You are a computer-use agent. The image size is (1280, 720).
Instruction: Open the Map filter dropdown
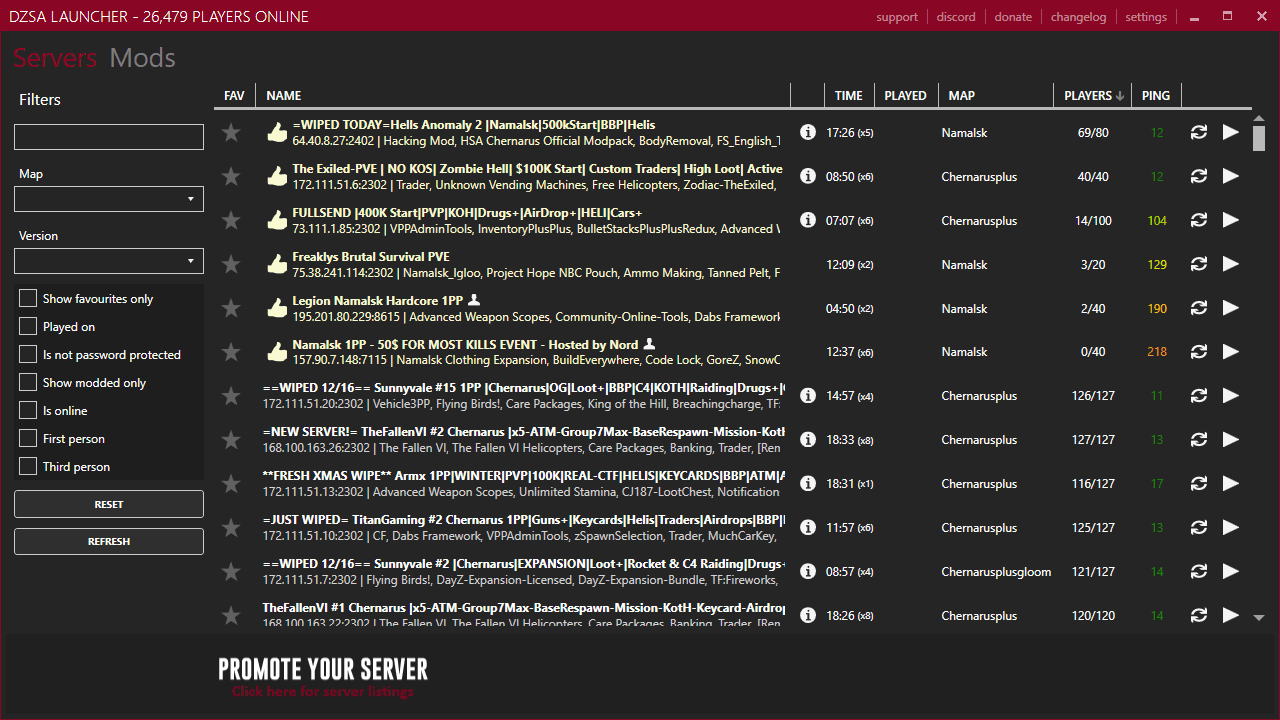pyautogui.click(x=109, y=199)
